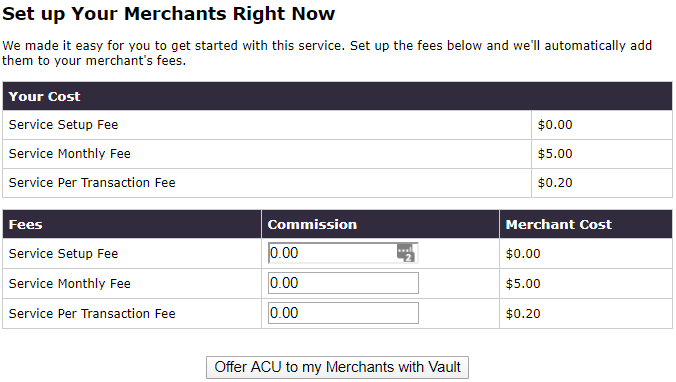Focus the Service Setup Fee commission input
The width and height of the screenshot is (676, 382).
pos(343,253)
